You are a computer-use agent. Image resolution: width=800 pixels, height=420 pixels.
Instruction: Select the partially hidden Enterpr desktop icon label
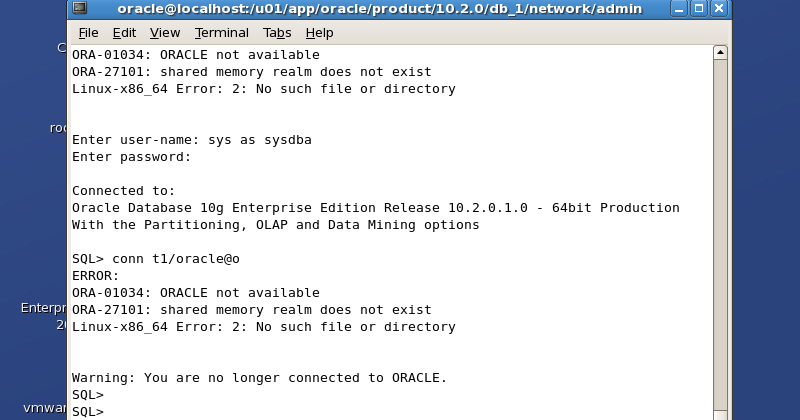click(43, 308)
